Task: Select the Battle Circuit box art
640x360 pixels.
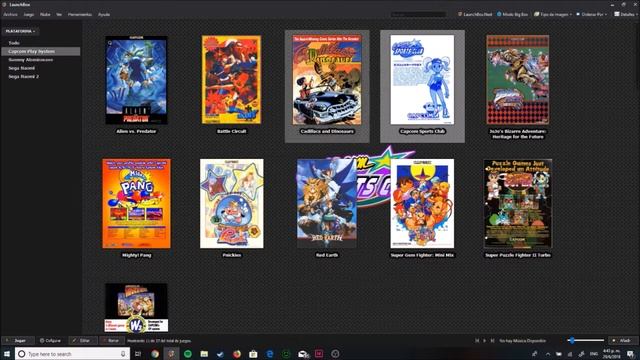Action: (x=231, y=80)
